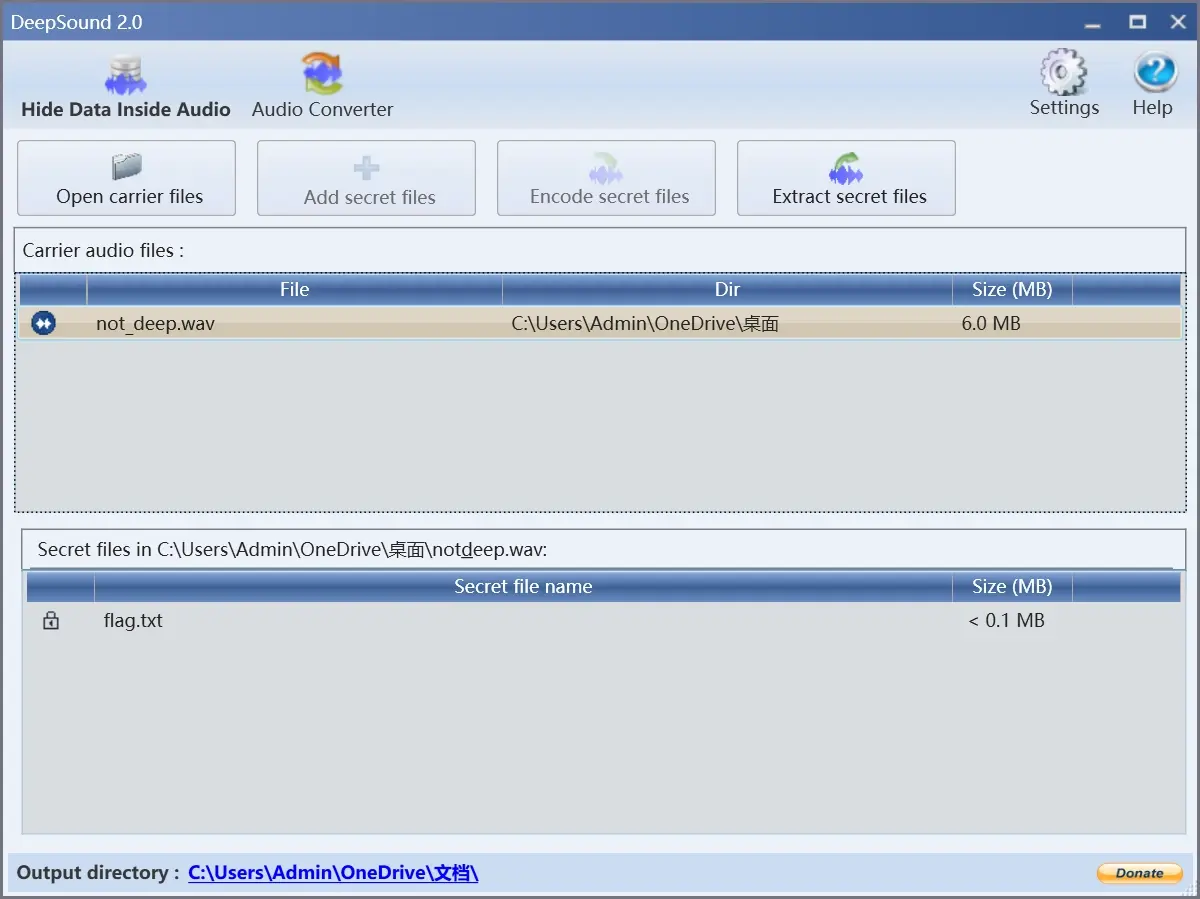Viewport: 1200px width, 899px height.
Task: Click Add secret files button
Action: tap(366, 178)
